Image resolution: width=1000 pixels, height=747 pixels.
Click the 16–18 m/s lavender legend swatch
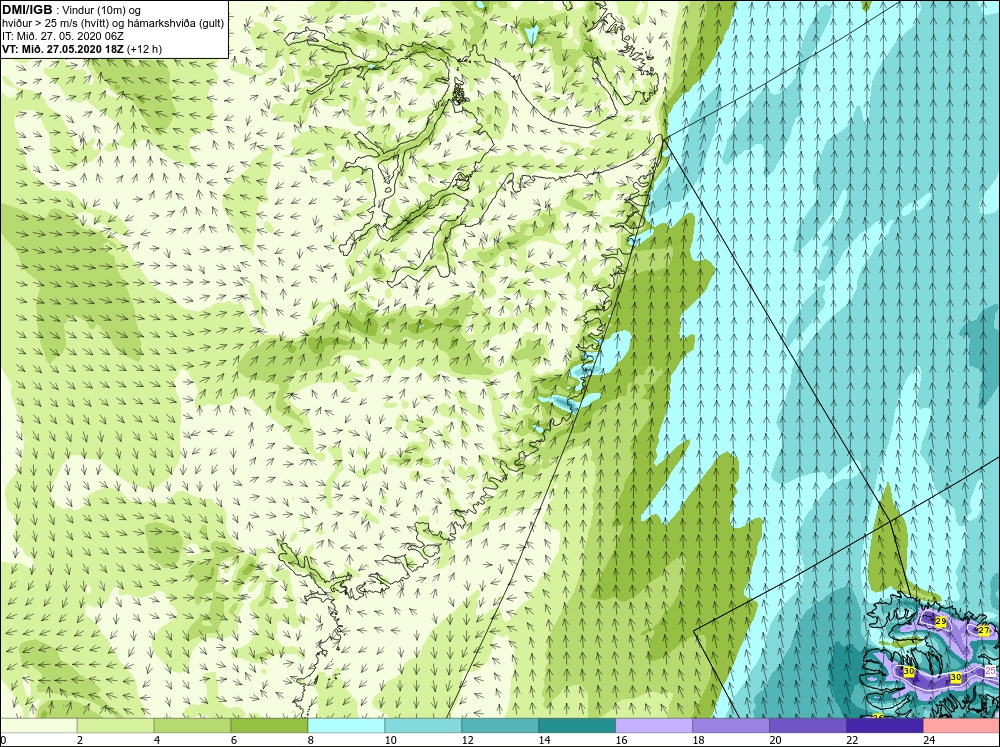pyautogui.click(x=654, y=726)
